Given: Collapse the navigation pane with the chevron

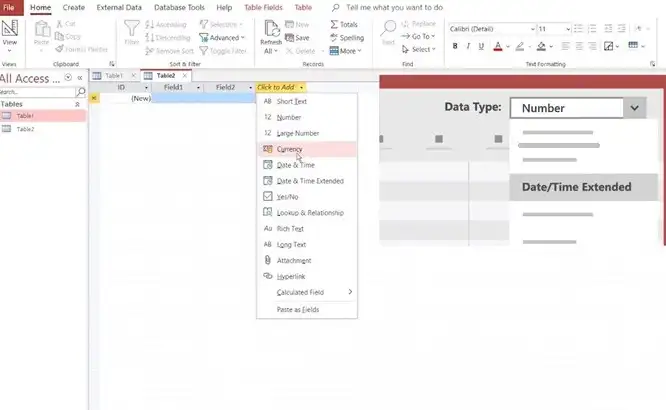Looking at the screenshot, I should 80,78.
